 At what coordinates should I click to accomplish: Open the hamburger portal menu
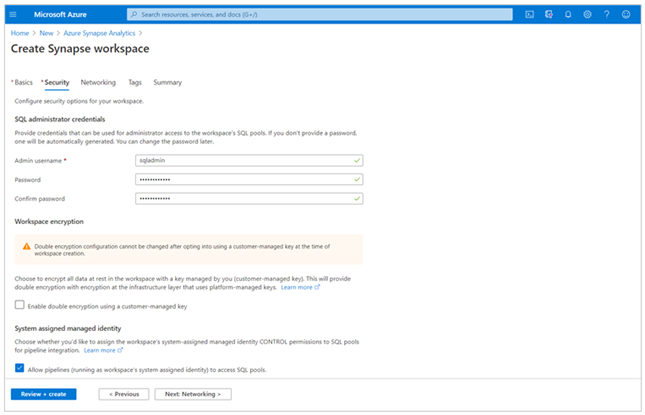[13, 14]
